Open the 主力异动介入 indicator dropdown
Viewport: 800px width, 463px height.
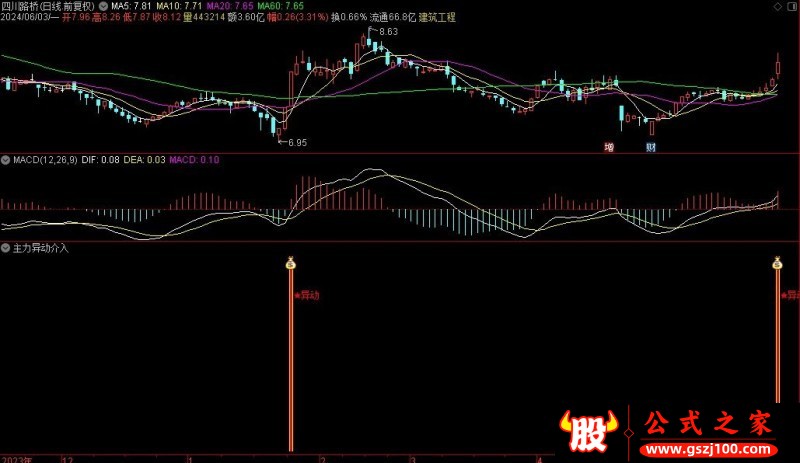click(x=5, y=248)
